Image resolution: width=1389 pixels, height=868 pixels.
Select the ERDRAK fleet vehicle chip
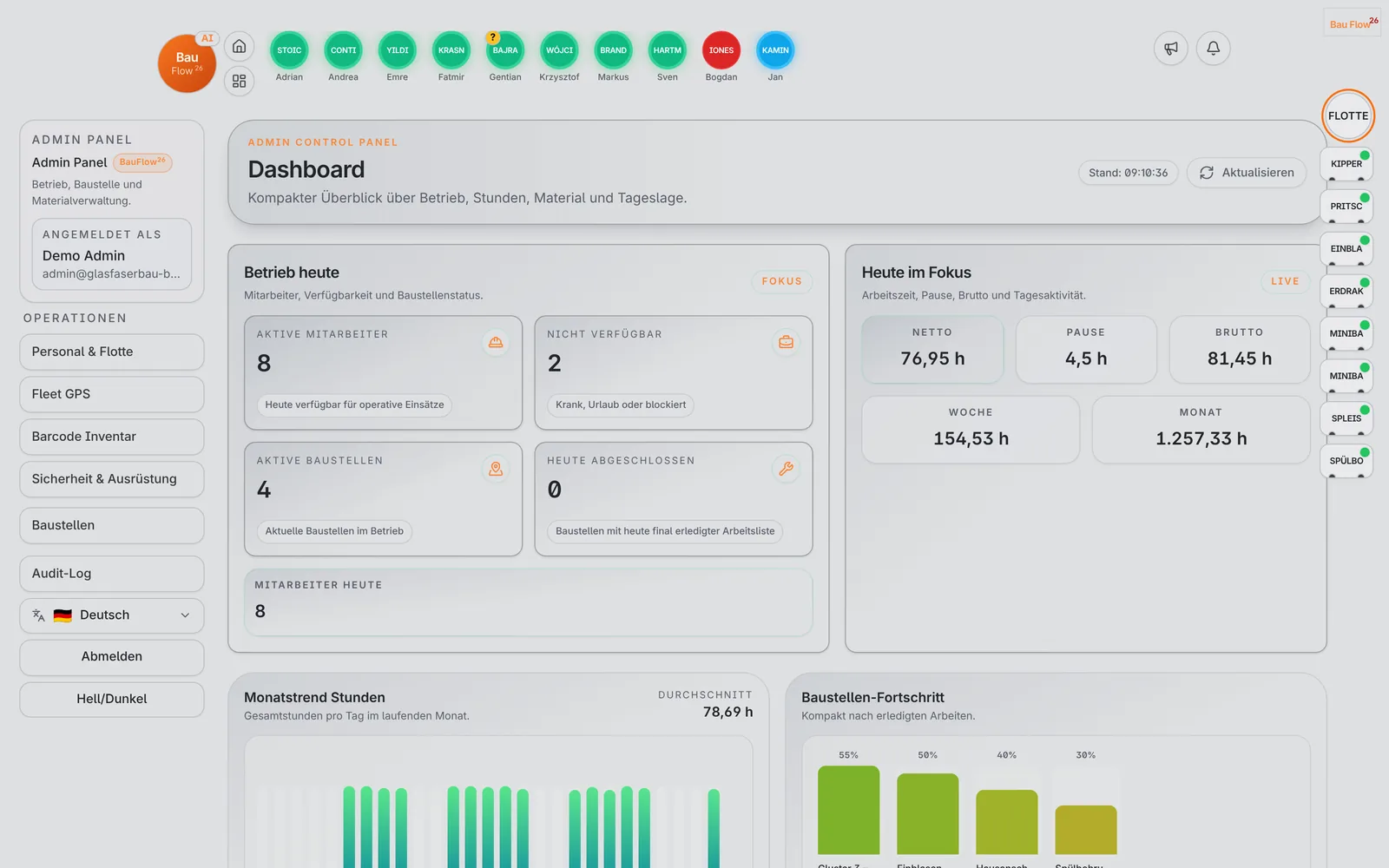(x=1346, y=292)
